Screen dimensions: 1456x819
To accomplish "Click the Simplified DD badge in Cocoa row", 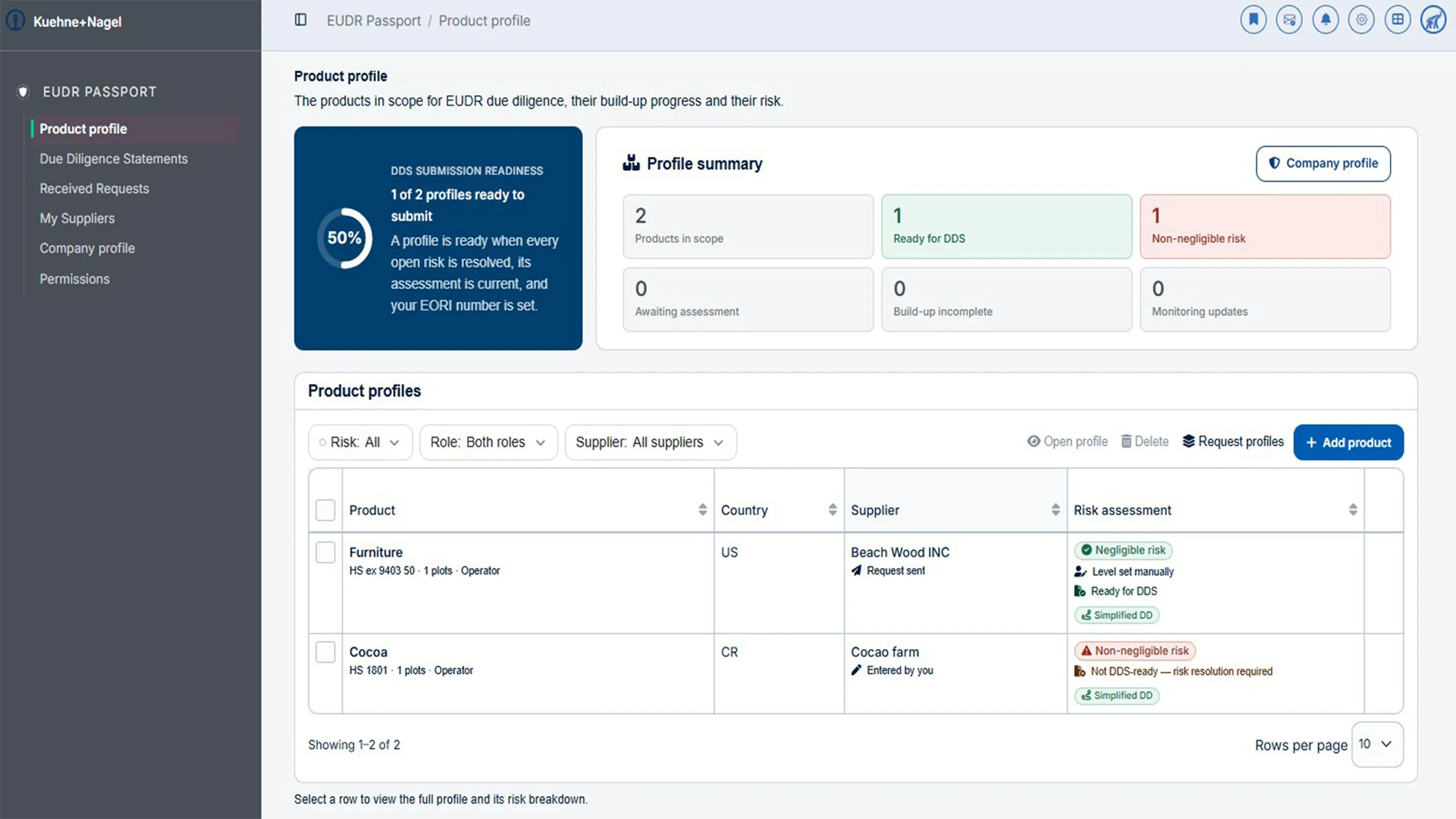I will tap(1116, 695).
